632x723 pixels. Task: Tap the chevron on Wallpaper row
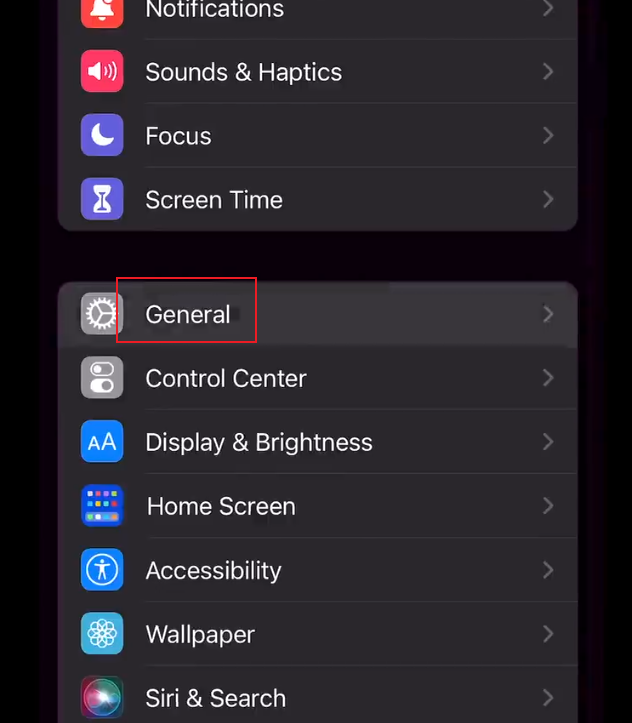548,634
